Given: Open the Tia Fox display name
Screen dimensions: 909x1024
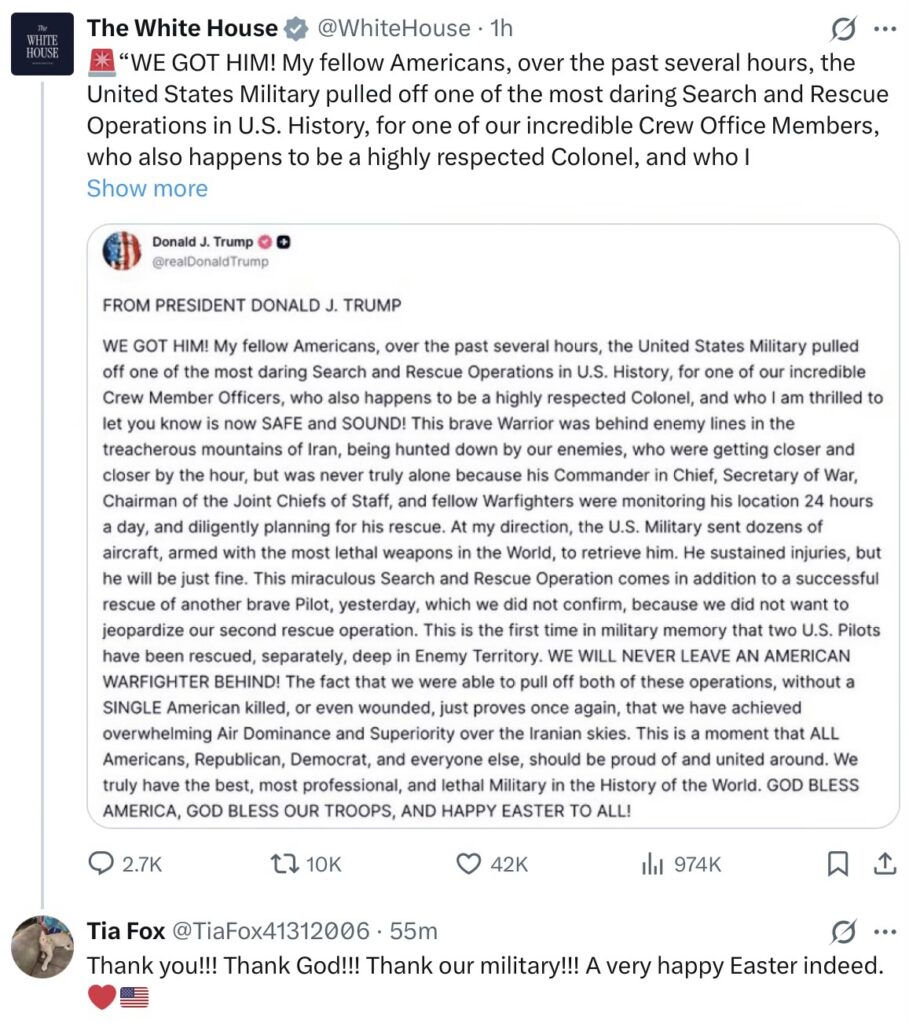Looking at the screenshot, I should (124, 931).
